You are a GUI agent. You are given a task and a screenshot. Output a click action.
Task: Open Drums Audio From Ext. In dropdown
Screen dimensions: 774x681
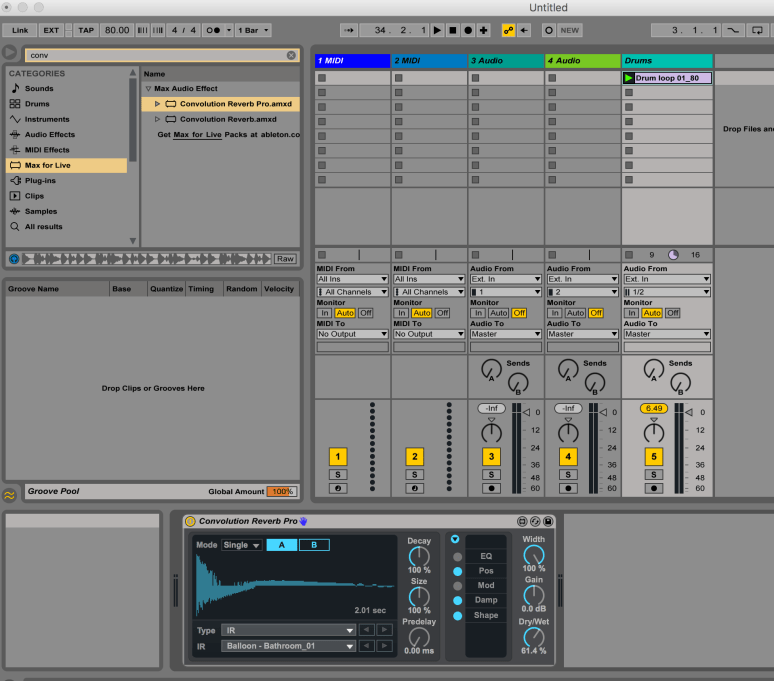click(x=667, y=279)
